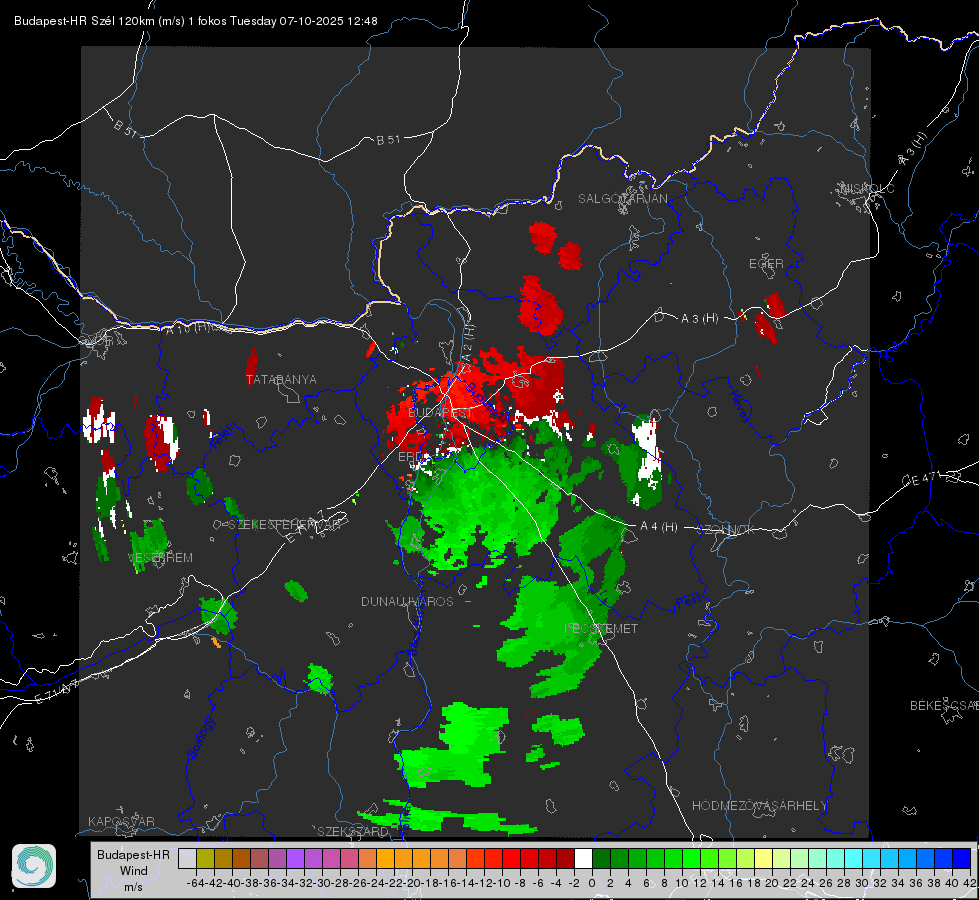Click the MISKOLC city label
979x900 pixels.
pos(868,188)
